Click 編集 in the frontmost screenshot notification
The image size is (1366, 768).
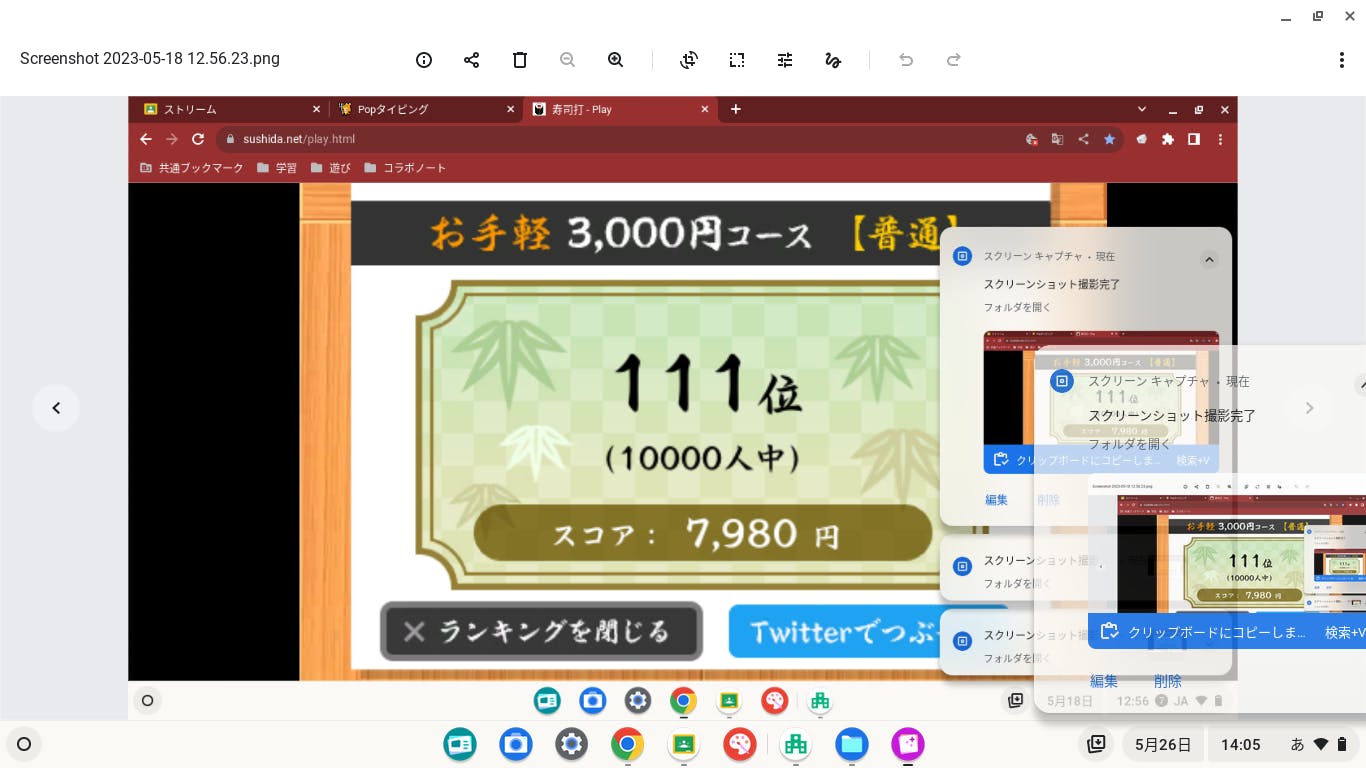coord(1104,681)
